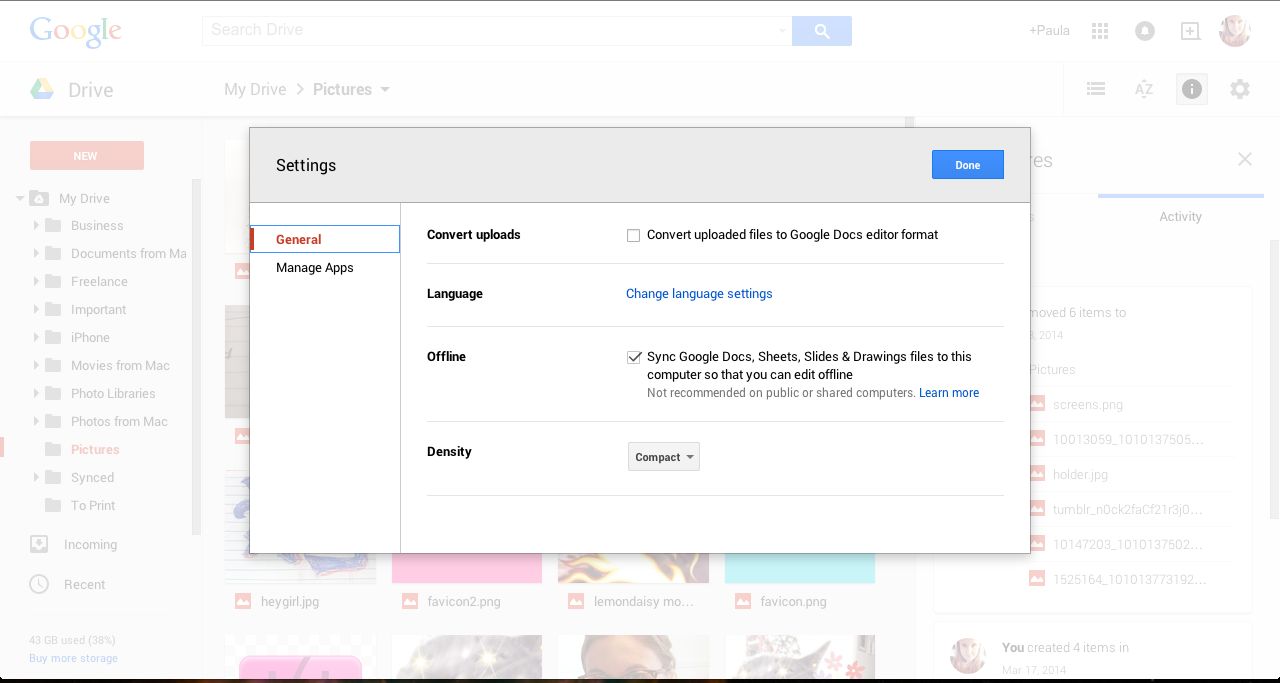The height and width of the screenshot is (683, 1280).
Task: Open the Change language settings link
Action: pyautogui.click(x=699, y=294)
